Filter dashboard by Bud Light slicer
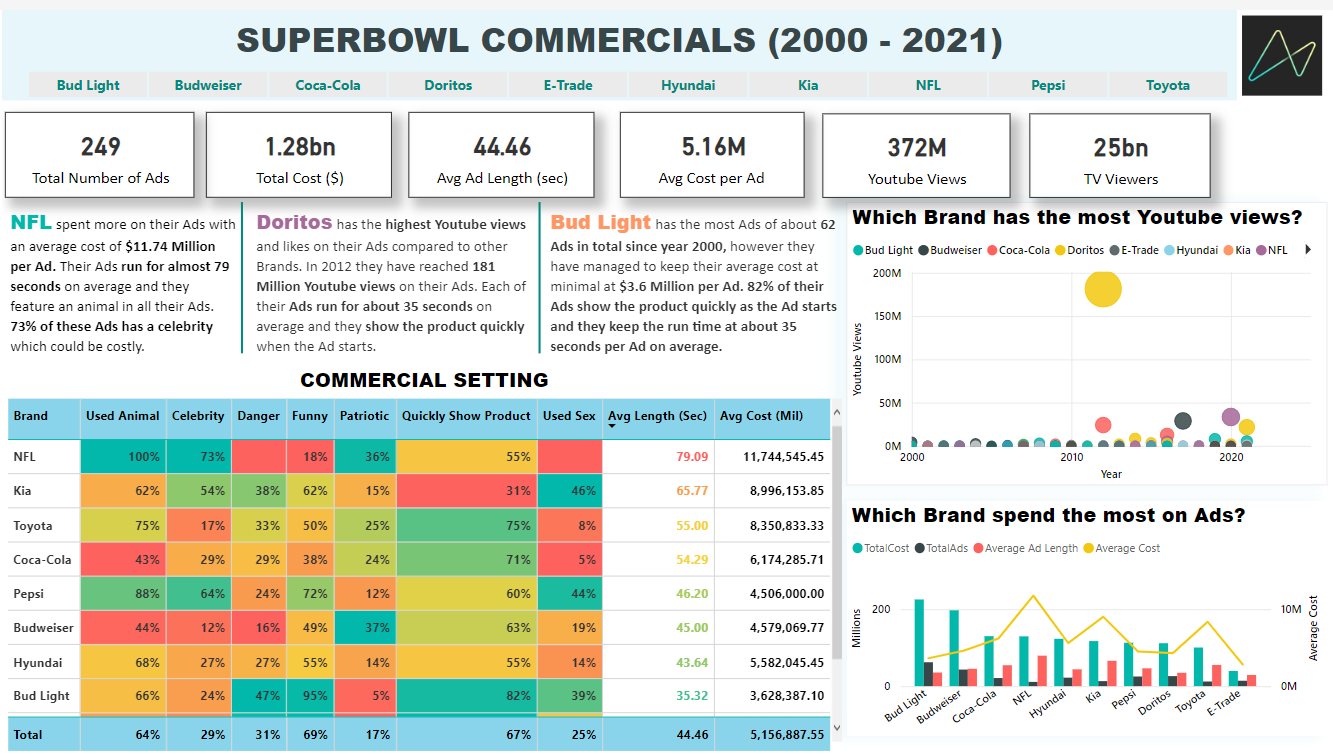Image resolution: width=1333 pixels, height=754 pixels. 88,85
